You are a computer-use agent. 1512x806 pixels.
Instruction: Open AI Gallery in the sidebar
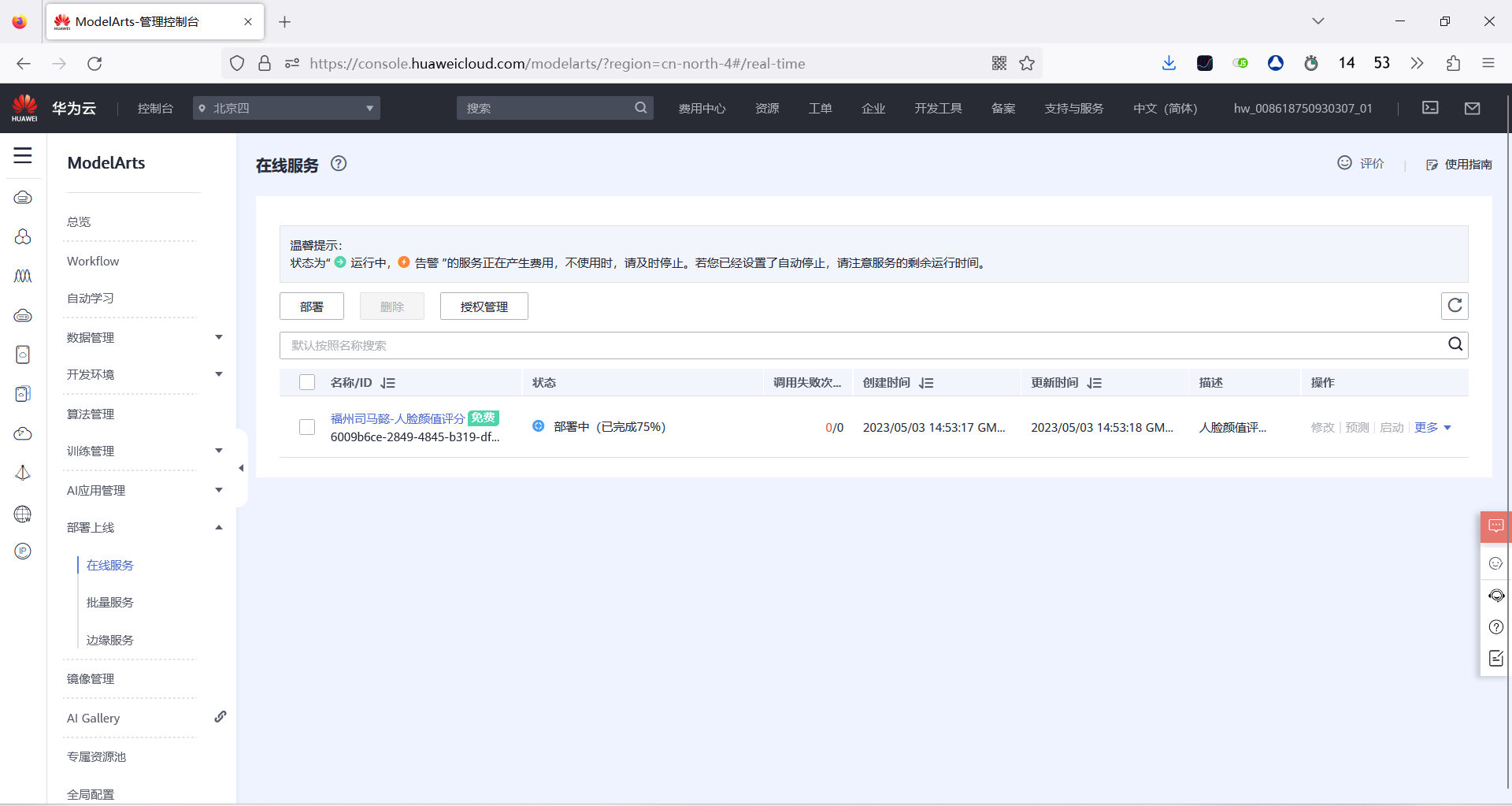(94, 718)
